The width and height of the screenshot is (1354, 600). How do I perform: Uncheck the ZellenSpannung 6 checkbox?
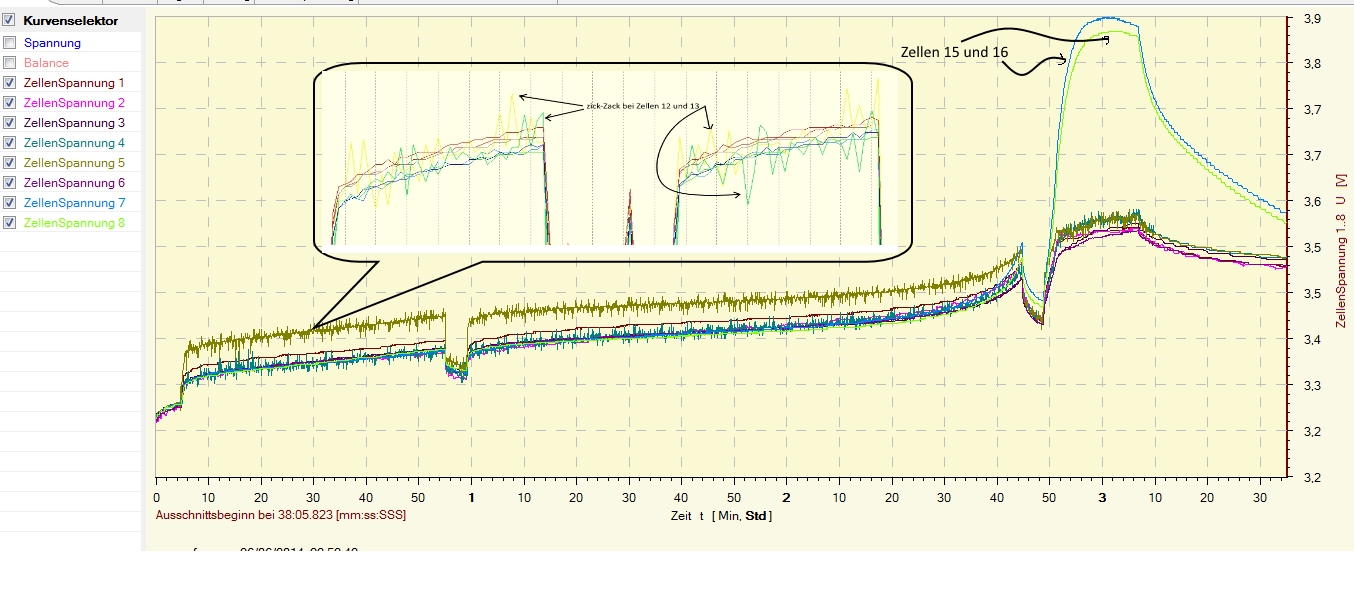click(10, 183)
